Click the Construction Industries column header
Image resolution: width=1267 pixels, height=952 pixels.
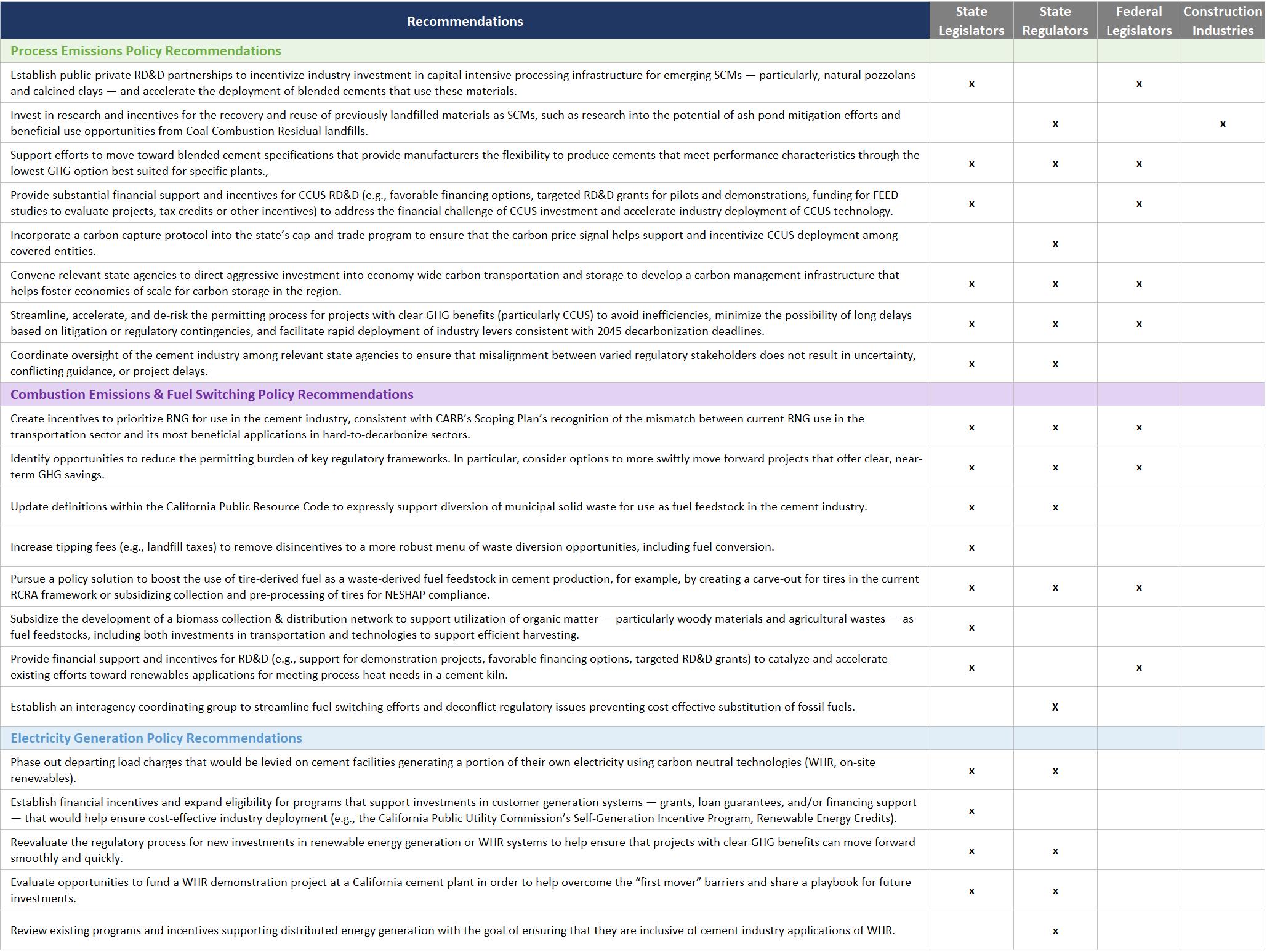point(1223,21)
